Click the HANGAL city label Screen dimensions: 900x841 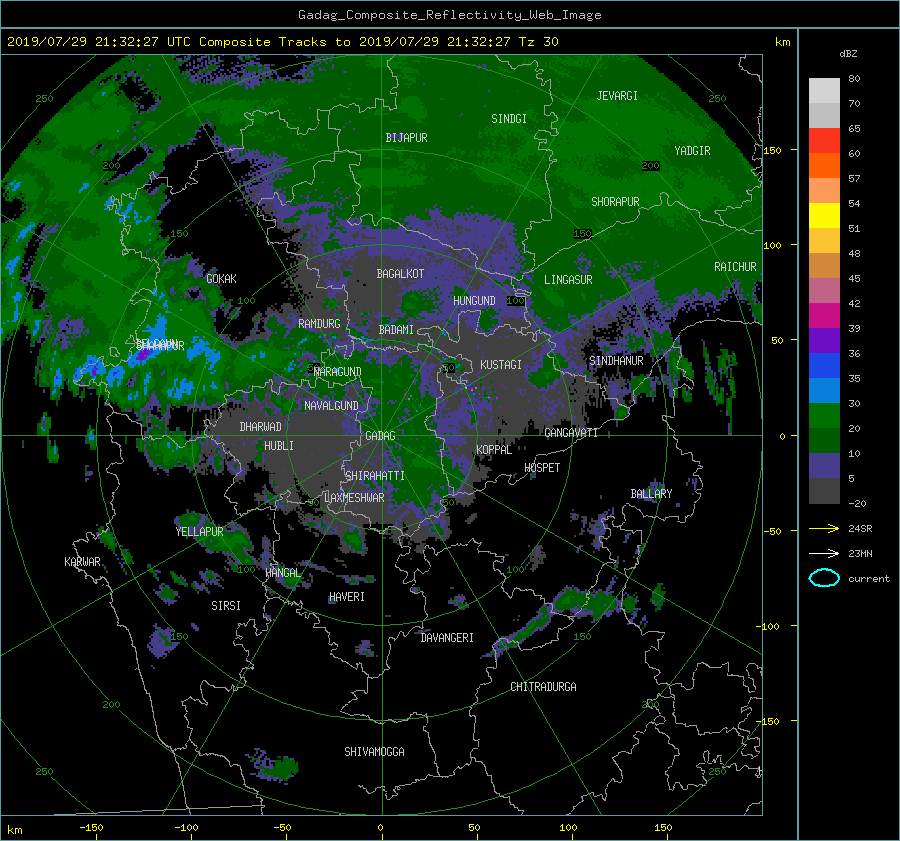pyautogui.click(x=283, y=573)
